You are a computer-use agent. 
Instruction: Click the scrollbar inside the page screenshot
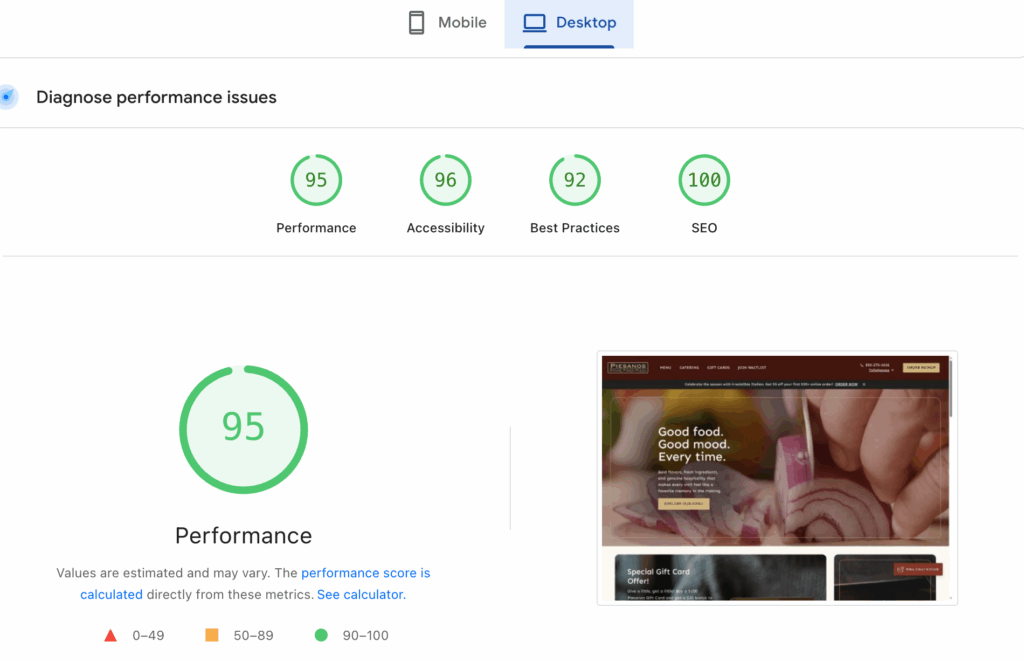951,390
